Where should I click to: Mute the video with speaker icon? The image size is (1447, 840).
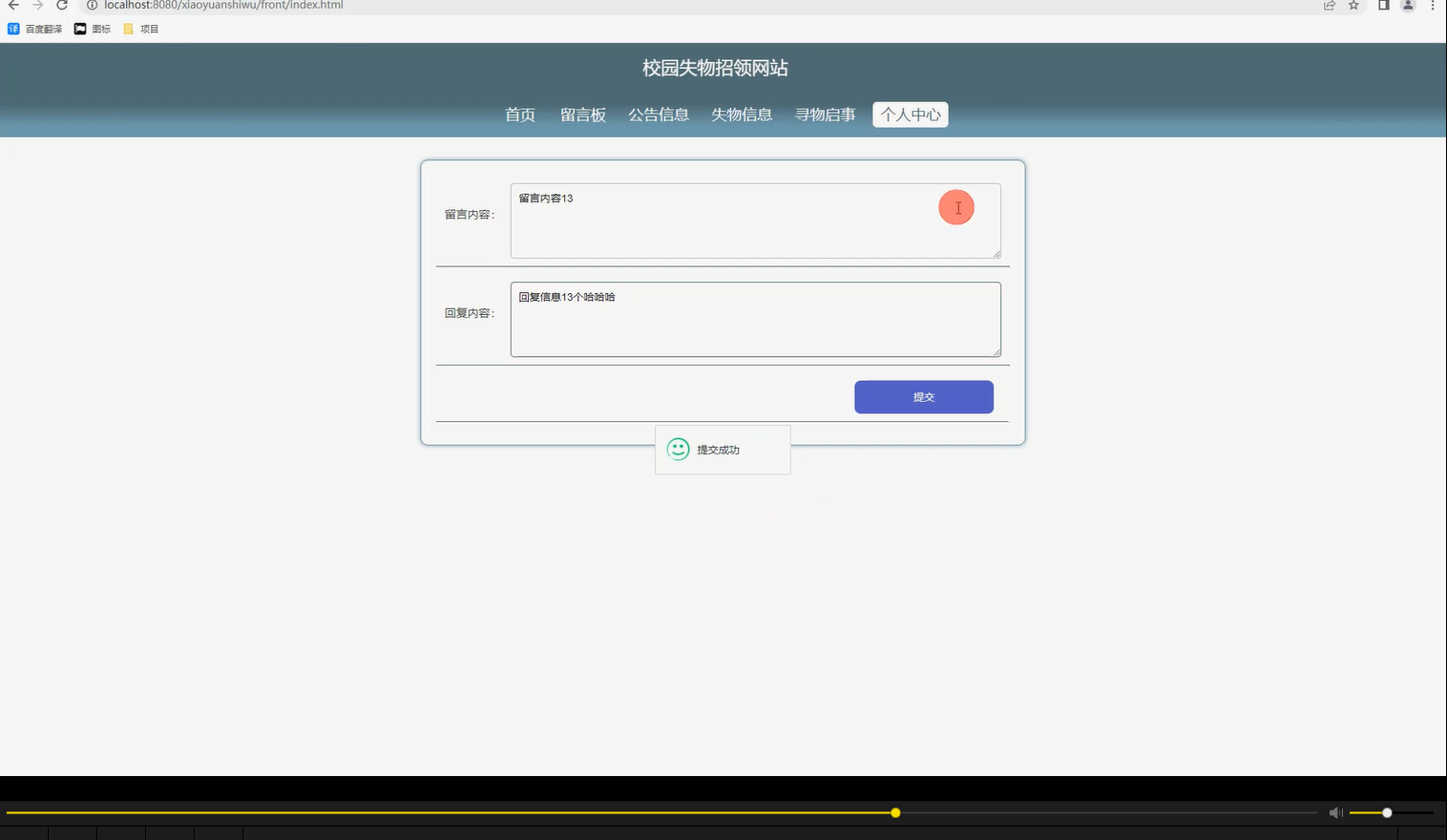click(1335, 813)
